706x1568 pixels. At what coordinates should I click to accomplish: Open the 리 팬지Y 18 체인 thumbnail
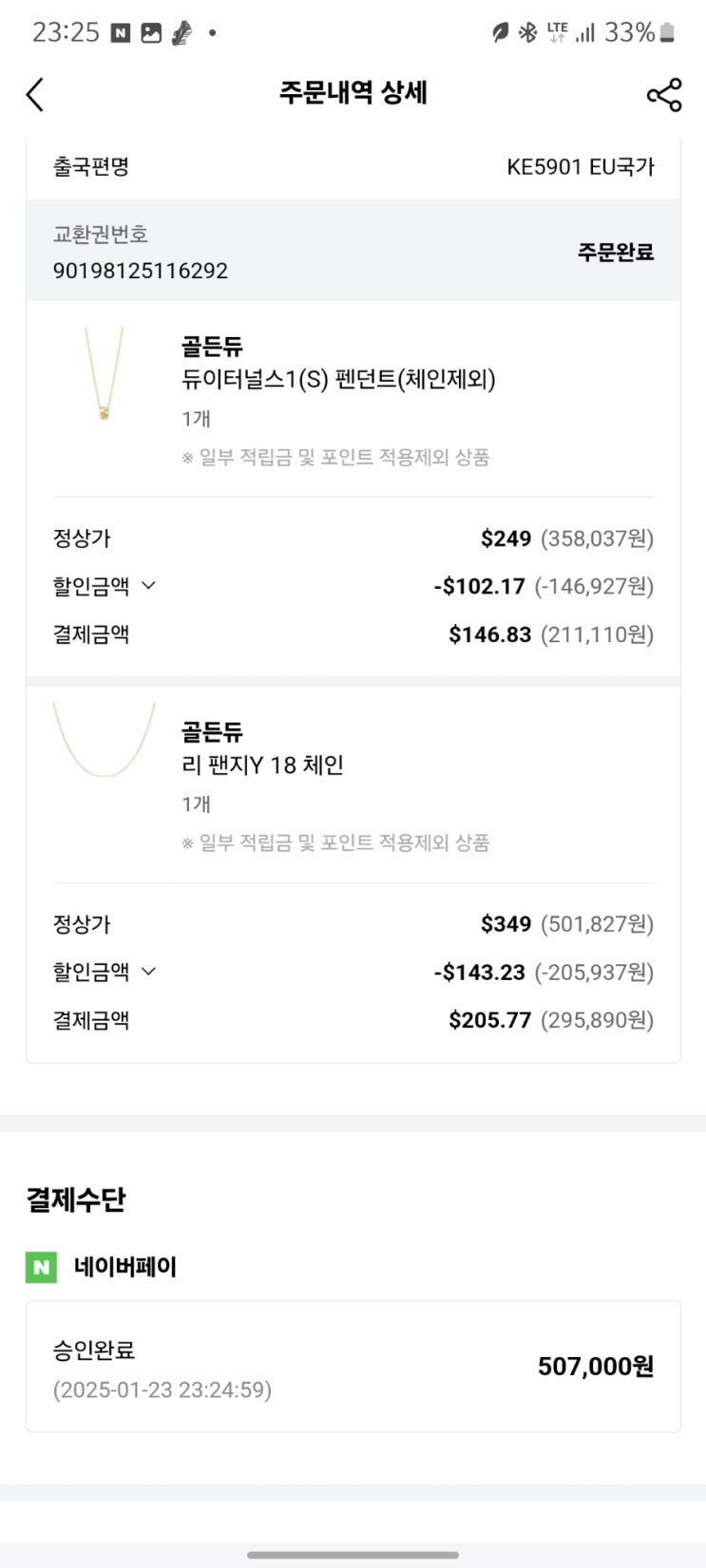pyautogui.click(x=104, y=742)
